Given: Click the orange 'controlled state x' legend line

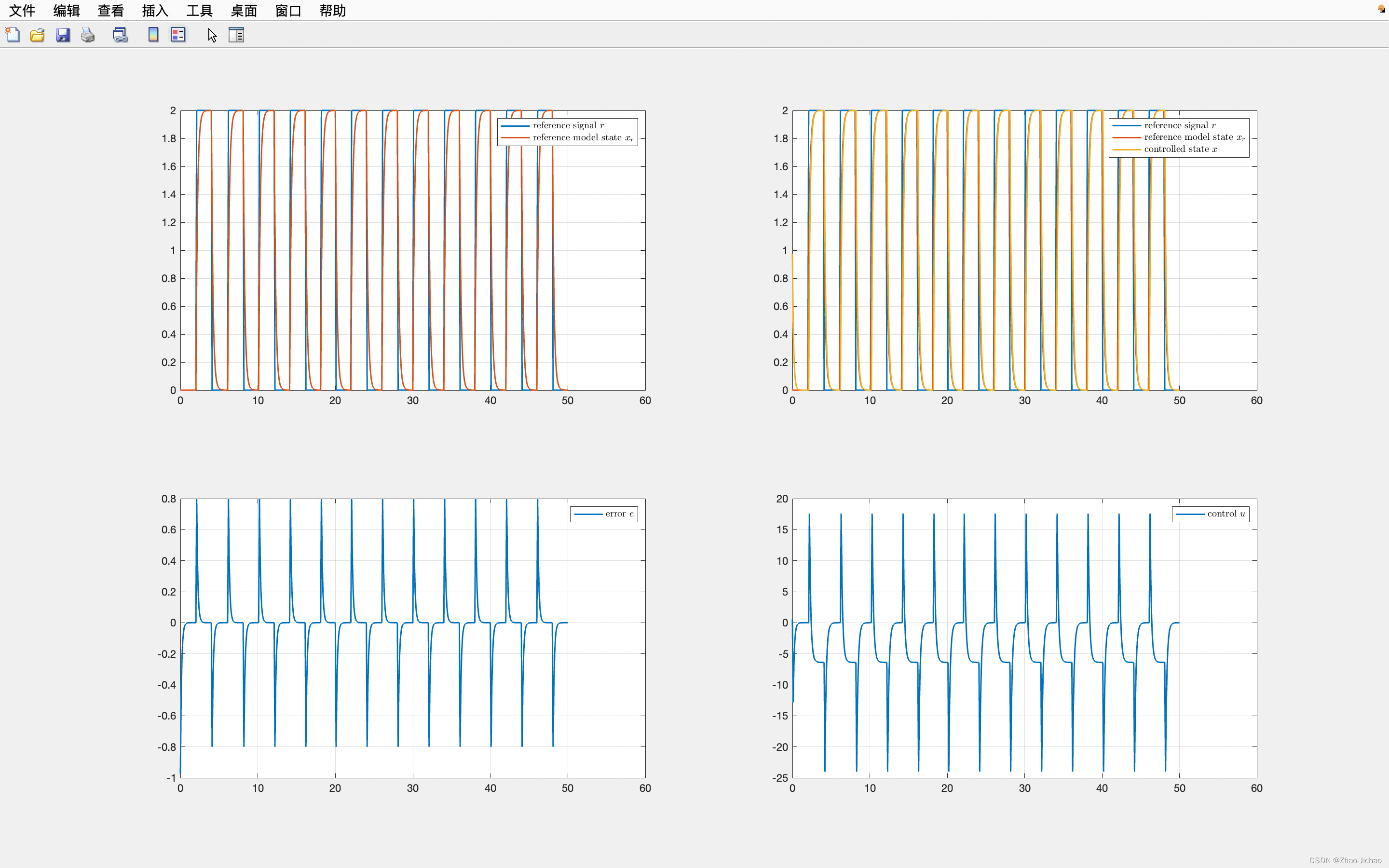Looking at the screenshot, I should pos(1126,149).
